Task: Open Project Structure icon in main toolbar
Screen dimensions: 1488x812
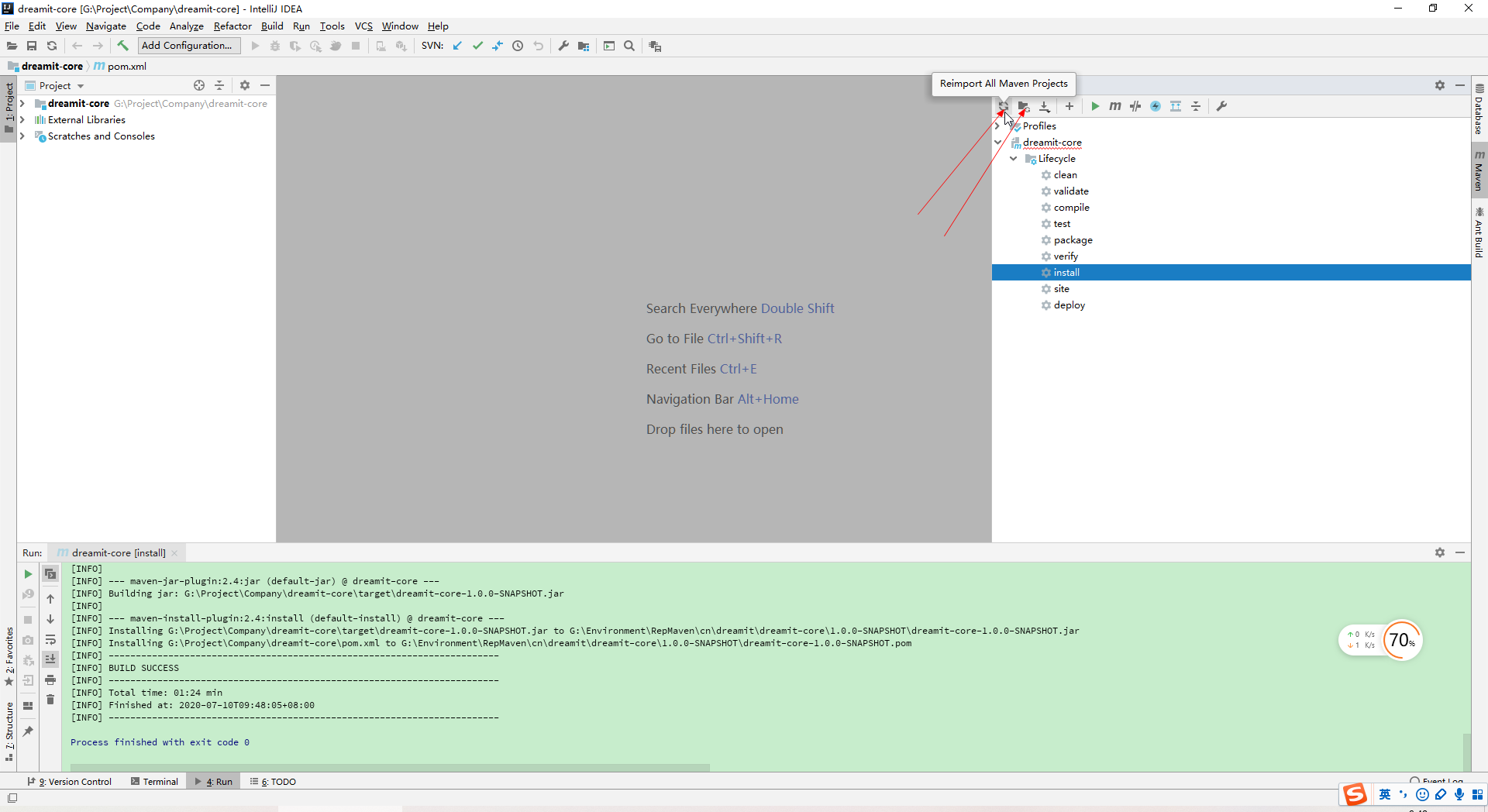Action: [584, 46]
